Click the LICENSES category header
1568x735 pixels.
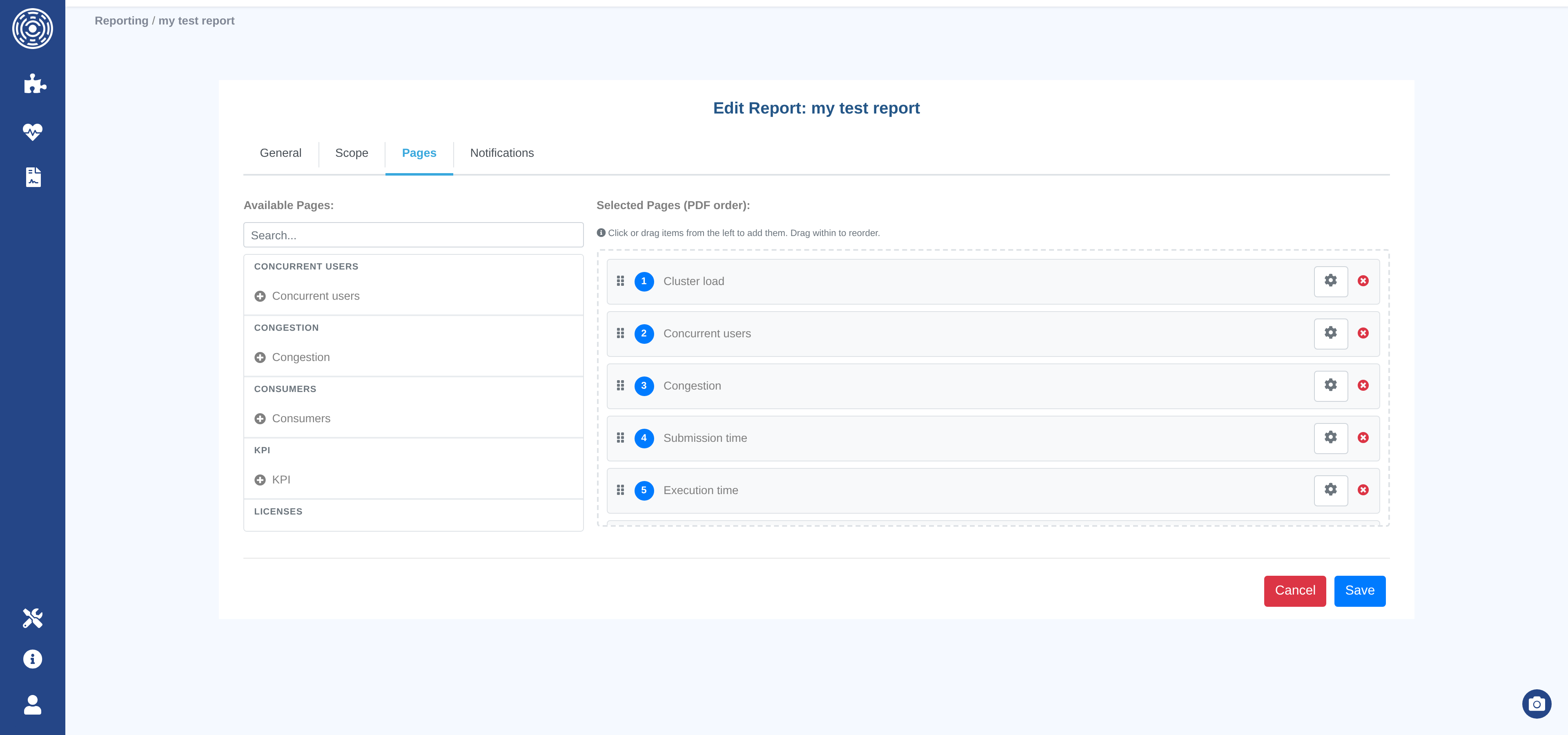(278, 512)
